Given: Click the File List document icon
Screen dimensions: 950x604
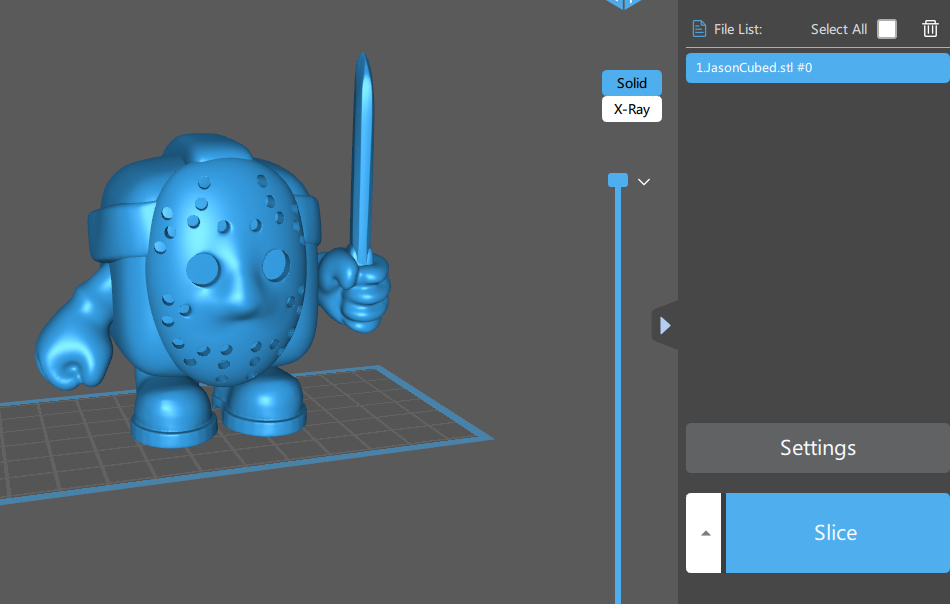Looking at the screenshot, I should 699,28.
